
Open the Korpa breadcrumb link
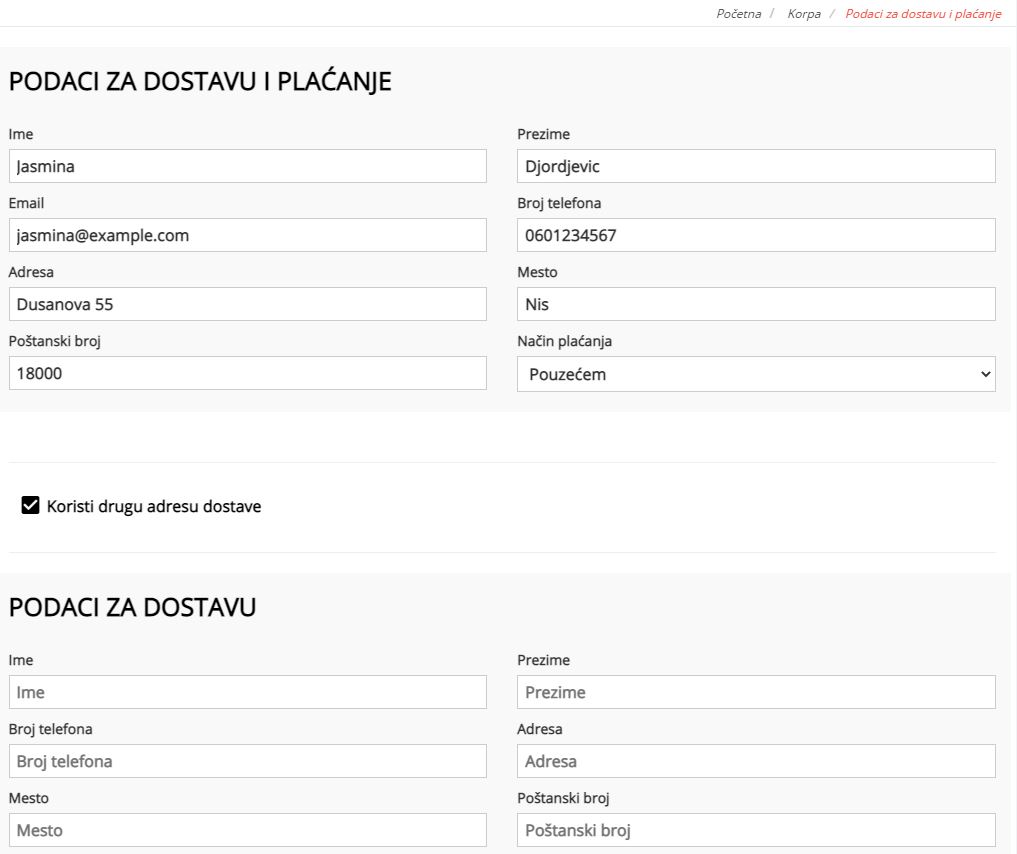click(x=803, y=13)
